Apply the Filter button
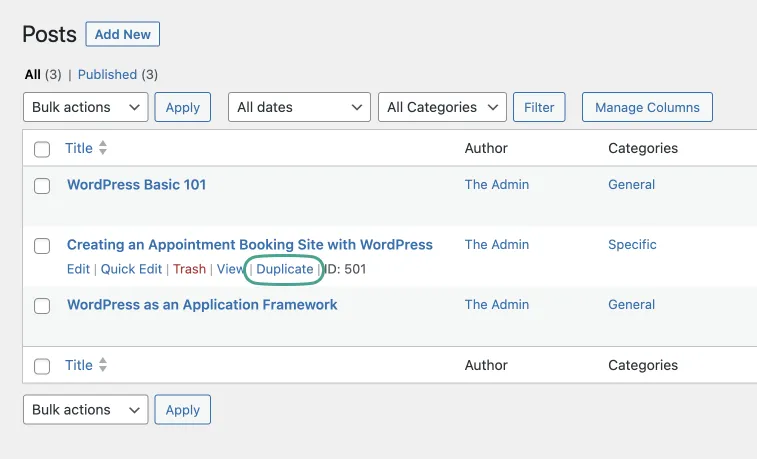 (x=539, y=107)
